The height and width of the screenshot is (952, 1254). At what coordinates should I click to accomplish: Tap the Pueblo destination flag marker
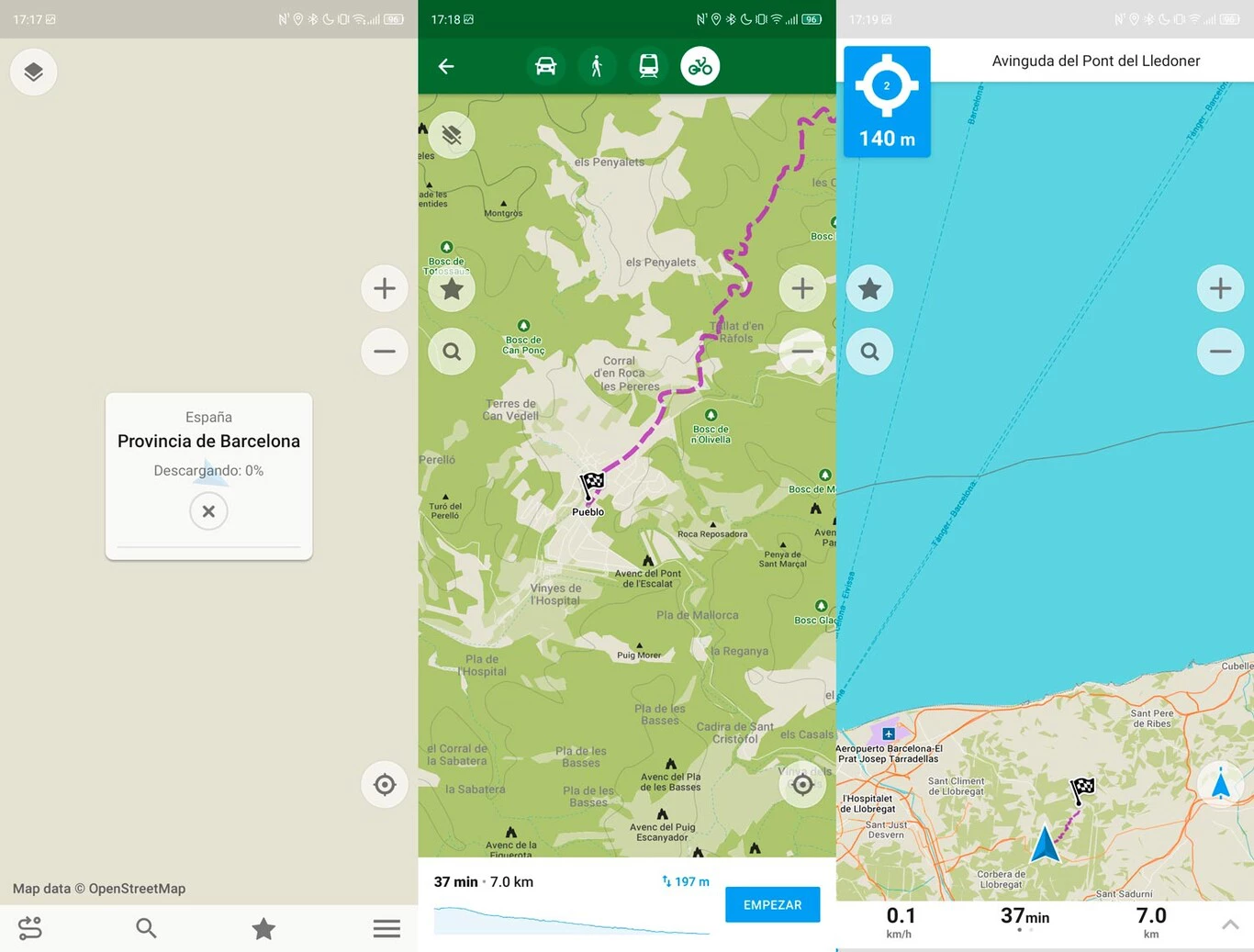pos(592,484)
